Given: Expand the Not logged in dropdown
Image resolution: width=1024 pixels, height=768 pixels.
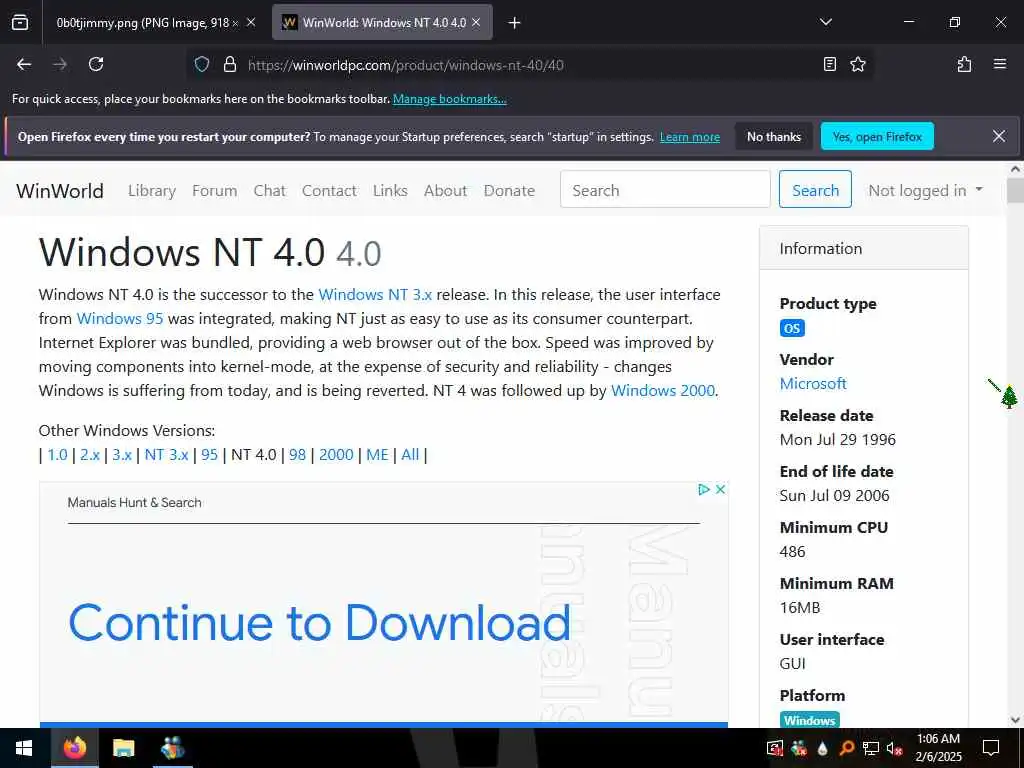Looking at the screenshot, I should tap(925, 190).
